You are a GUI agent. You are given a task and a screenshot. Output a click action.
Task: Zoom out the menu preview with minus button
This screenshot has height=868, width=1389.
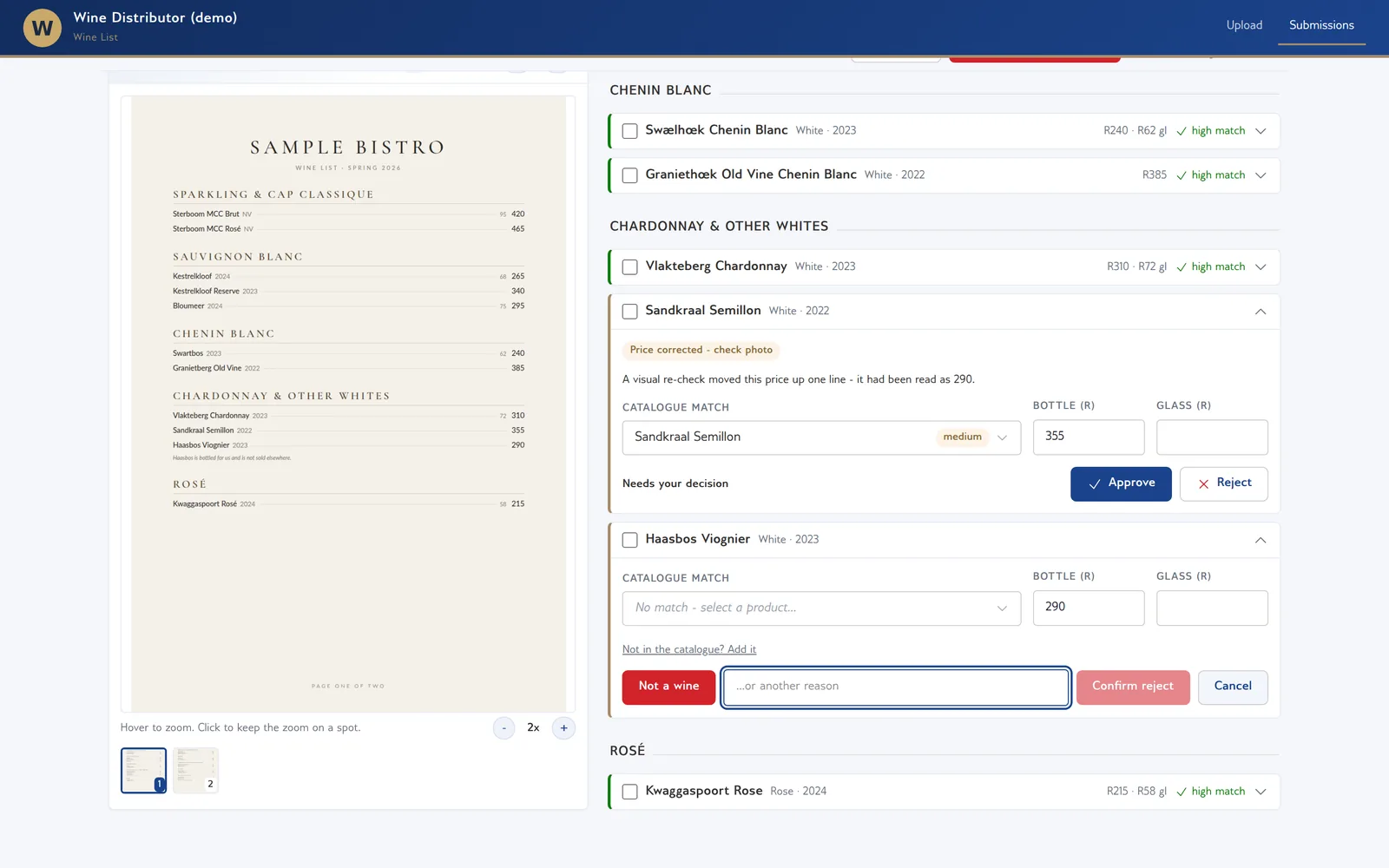[504, 728]
